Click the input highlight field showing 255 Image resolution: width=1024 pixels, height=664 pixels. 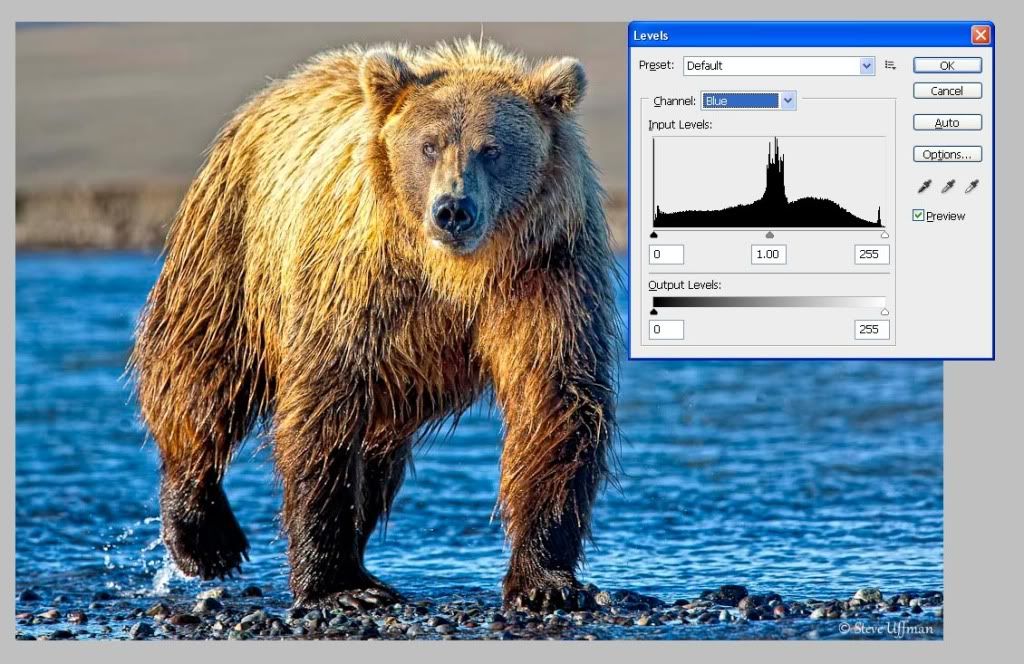(x=871, y=254)
